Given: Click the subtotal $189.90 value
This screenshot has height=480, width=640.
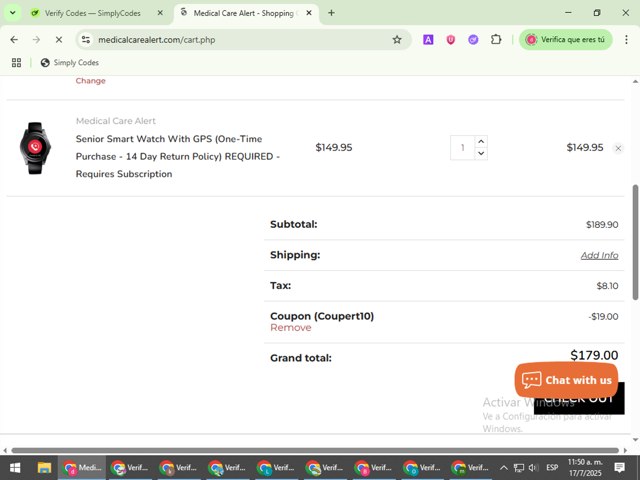Looking at the screenshot, I should 602,224.
